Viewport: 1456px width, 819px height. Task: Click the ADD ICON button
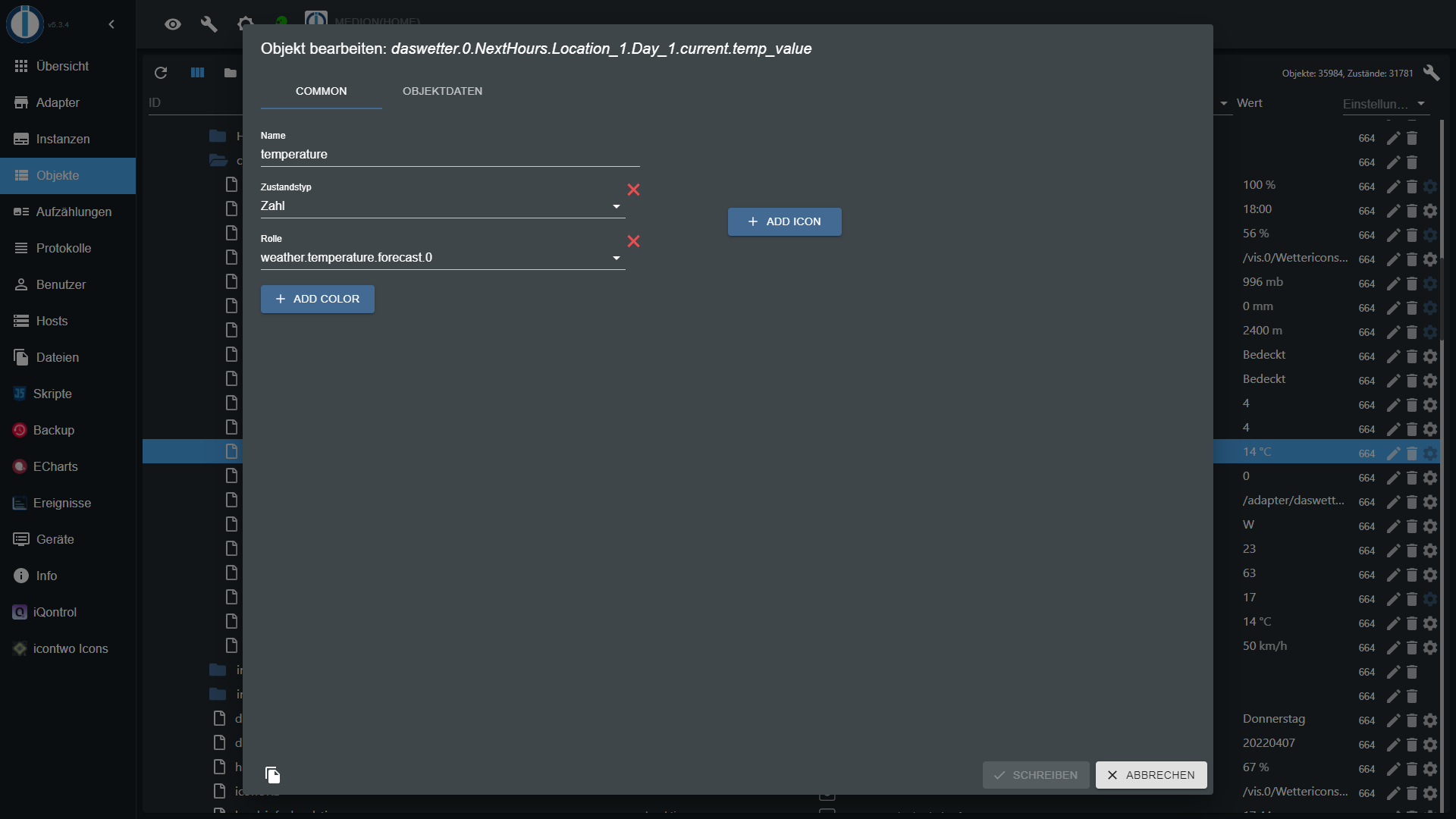click(784, 221)
